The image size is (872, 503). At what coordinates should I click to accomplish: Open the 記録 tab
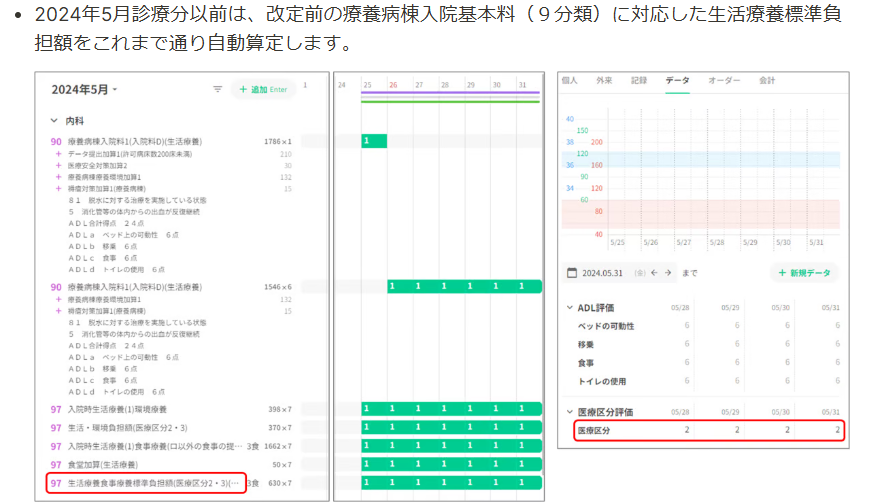(x=639, y=81)
